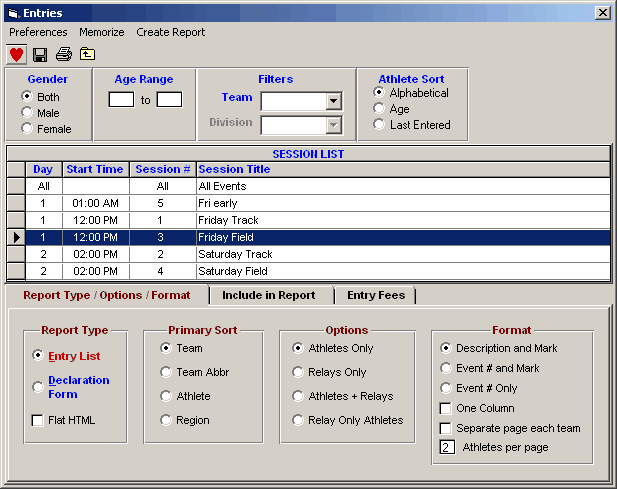
Task: Switch to Entry Fees tab
Action: pyautogui.click(x=376, y=295)
